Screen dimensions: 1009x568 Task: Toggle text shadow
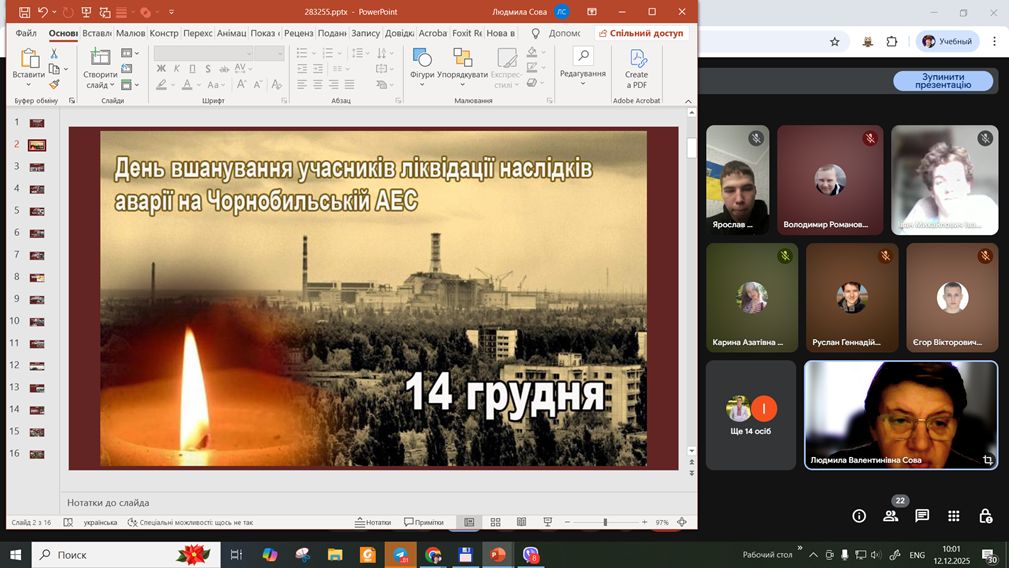coord(208,69)
